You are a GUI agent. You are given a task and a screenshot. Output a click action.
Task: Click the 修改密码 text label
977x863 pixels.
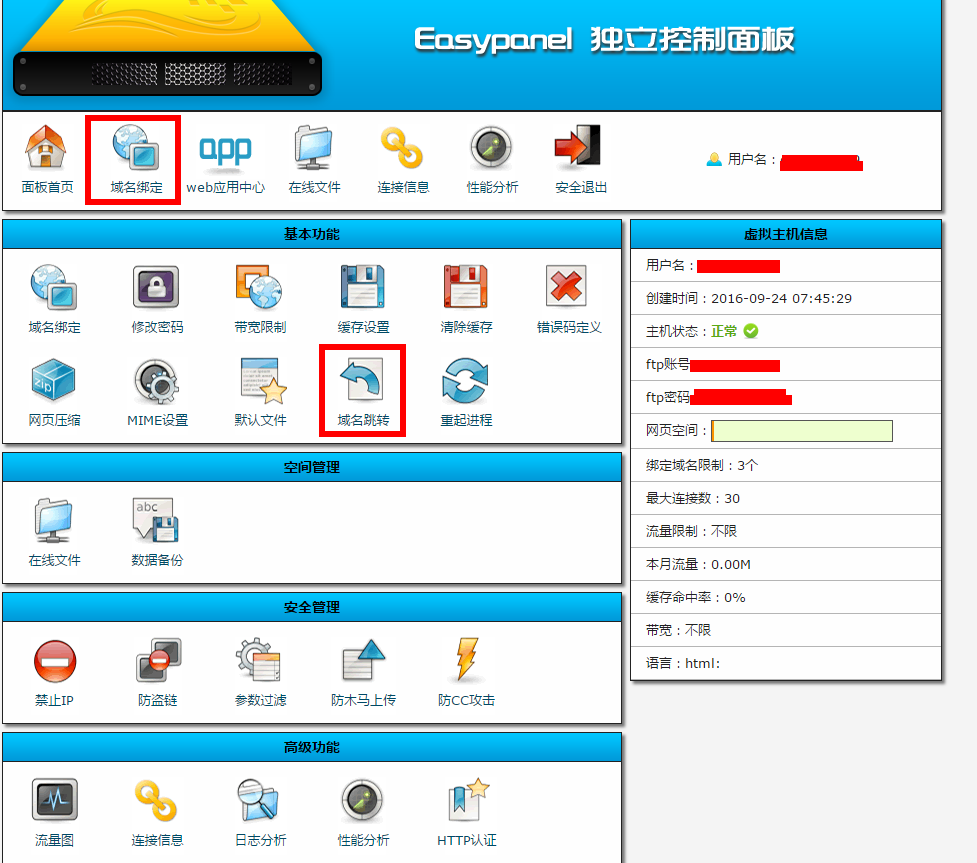click(157, 327)
